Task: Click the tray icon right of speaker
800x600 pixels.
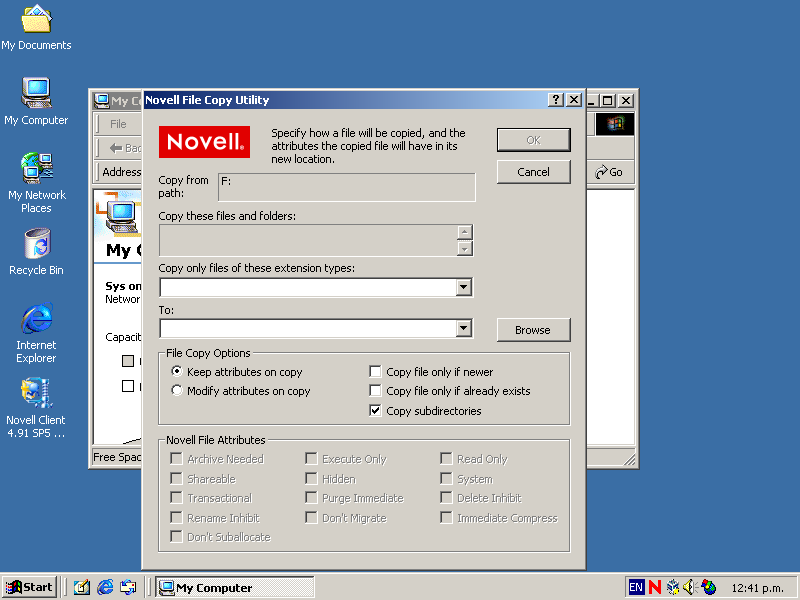Action: (709, 587)
